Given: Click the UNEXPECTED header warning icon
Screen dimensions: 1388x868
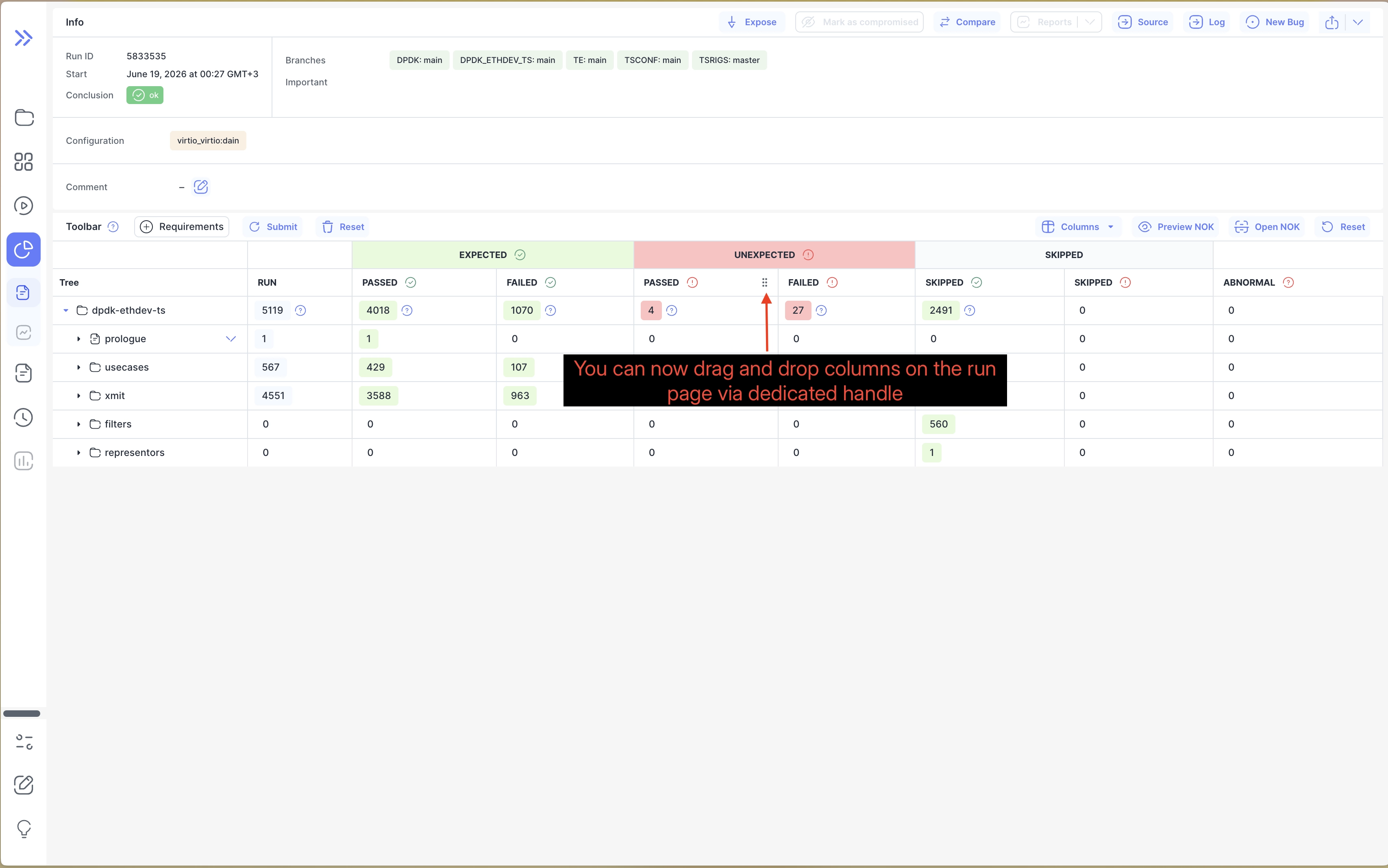Looking at the screenshot, I should 808,255.
